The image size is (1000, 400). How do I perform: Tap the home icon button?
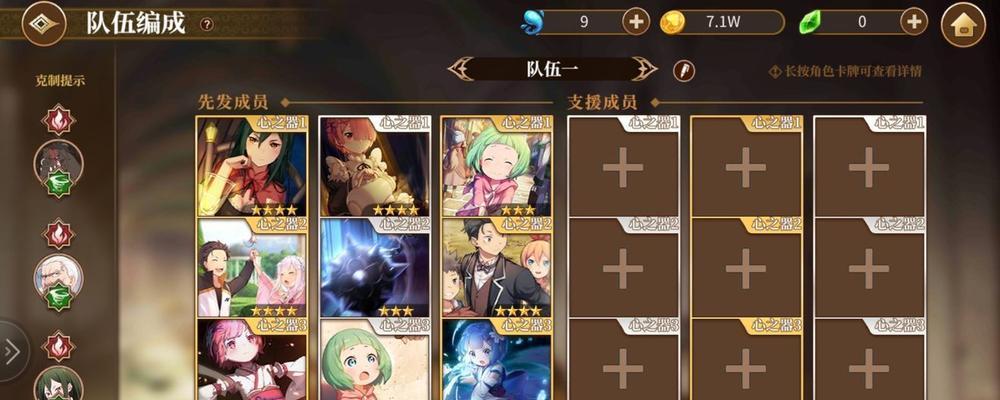point(963,24)
